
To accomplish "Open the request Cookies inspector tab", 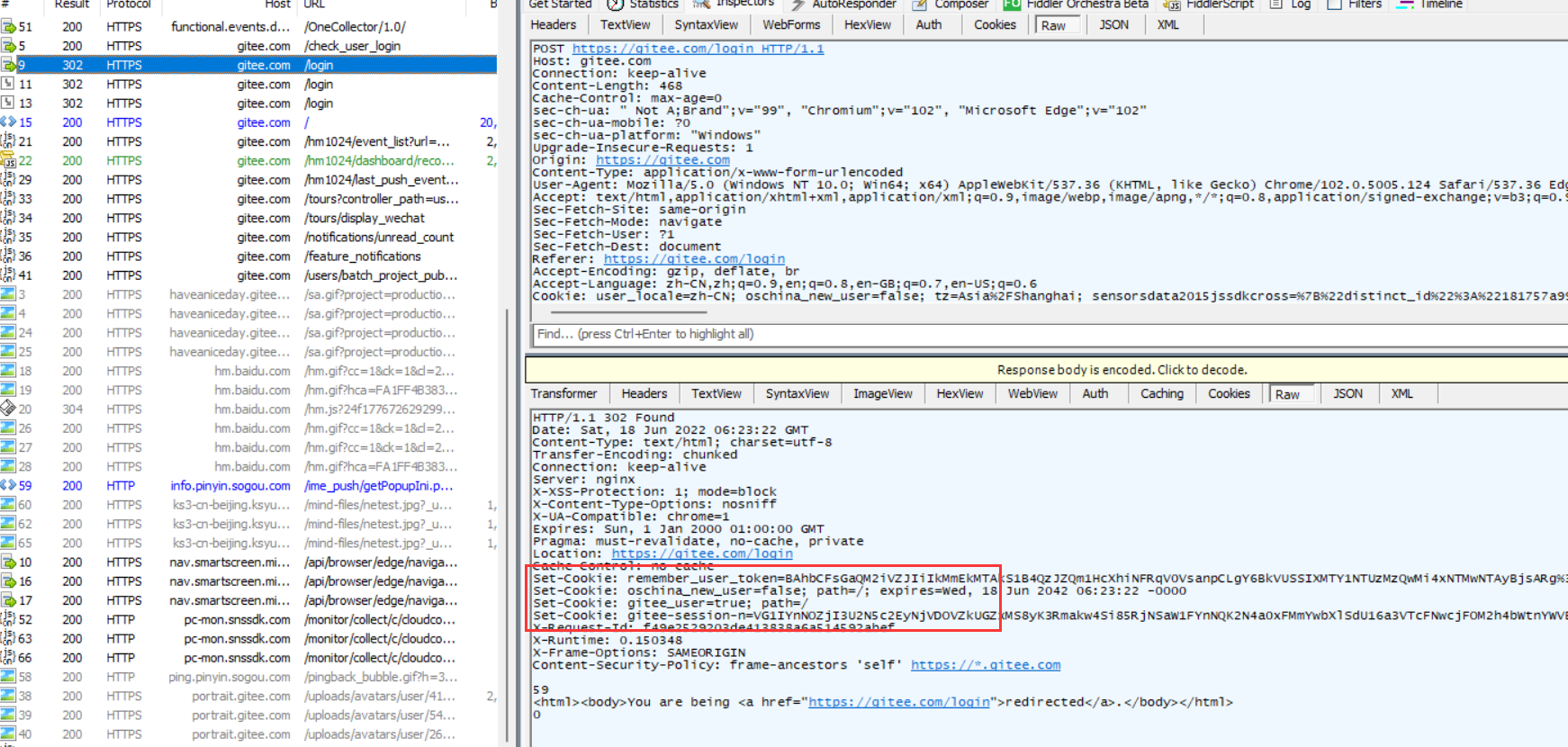I will 995,25.
